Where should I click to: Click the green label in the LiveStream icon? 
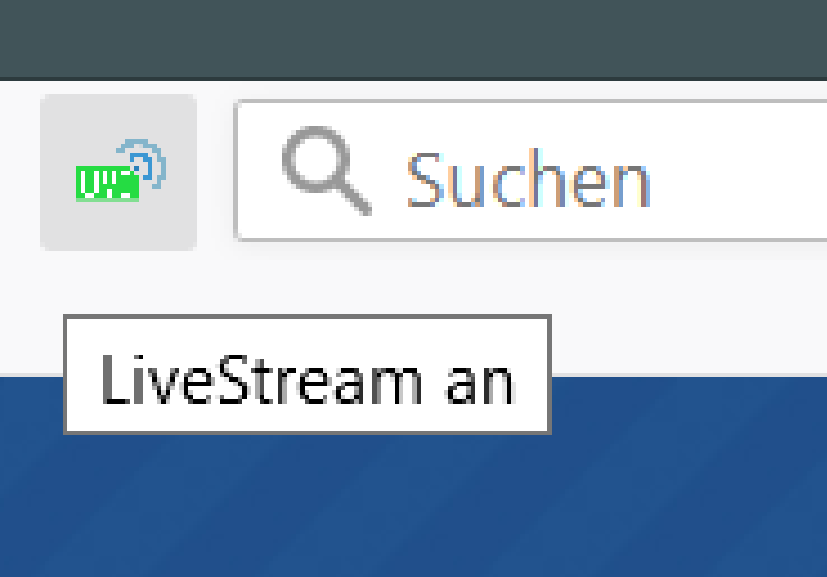point(107,184)
